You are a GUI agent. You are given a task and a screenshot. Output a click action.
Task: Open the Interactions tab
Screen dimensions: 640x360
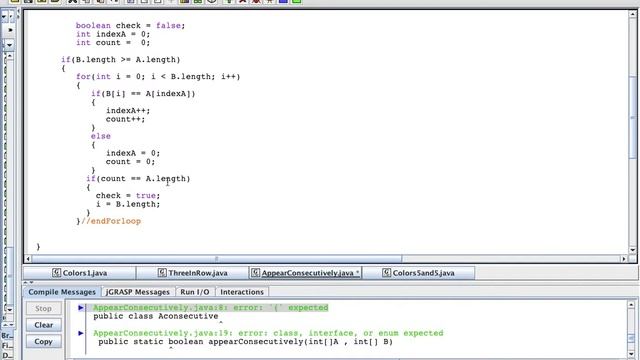pos(242,292)
